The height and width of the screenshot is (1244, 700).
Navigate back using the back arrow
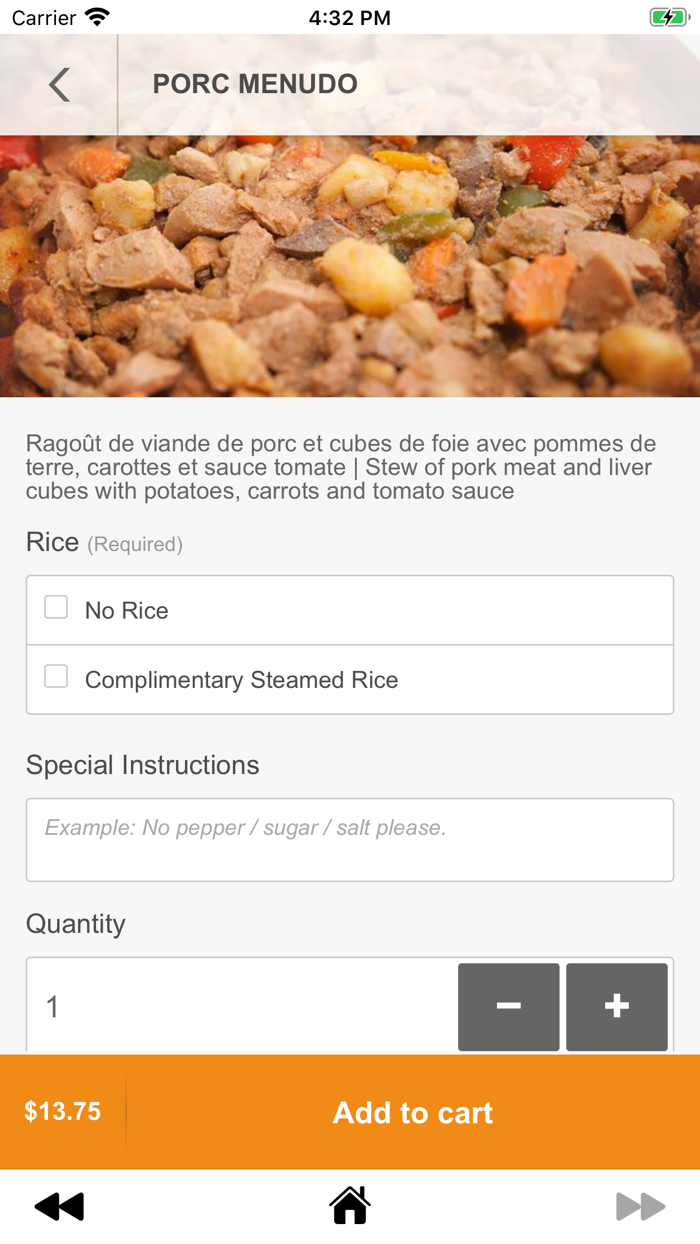[58, 84]
